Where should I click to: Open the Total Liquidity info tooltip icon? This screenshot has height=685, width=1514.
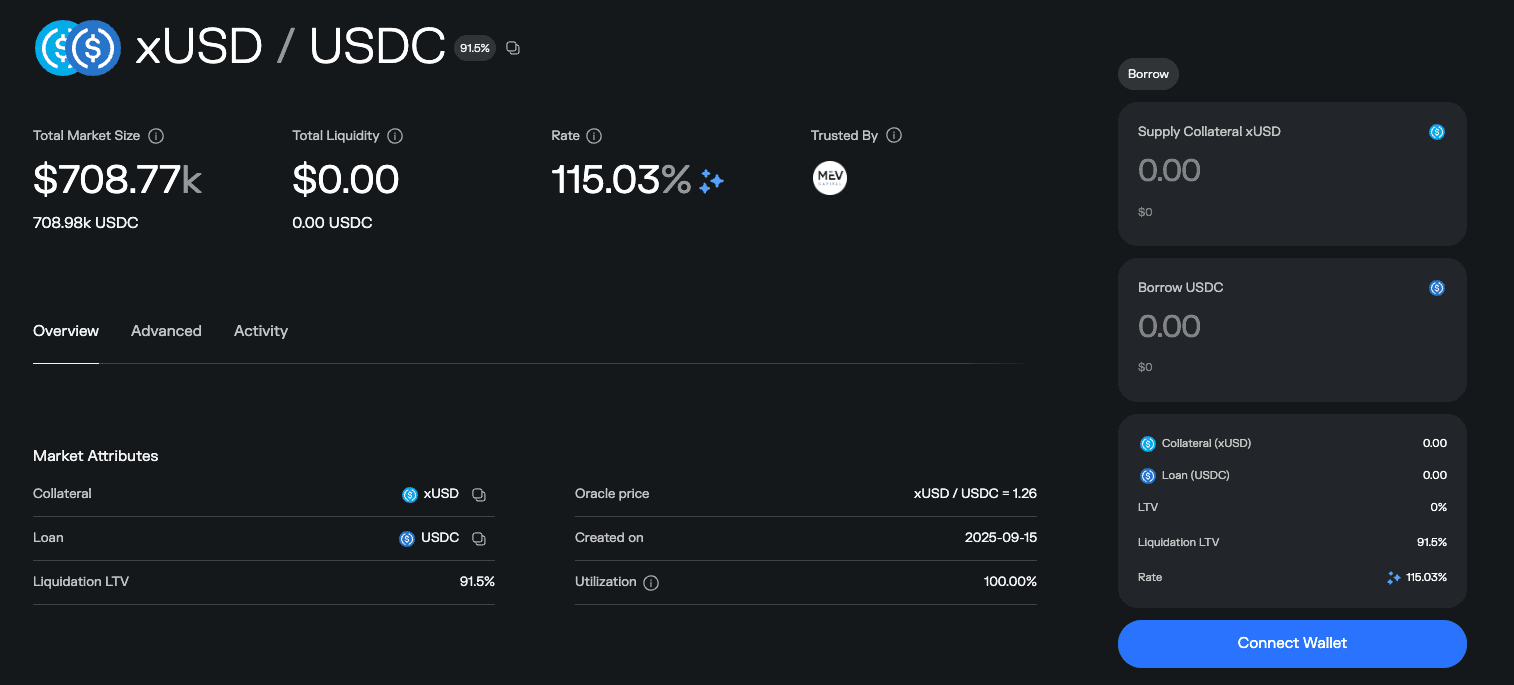[x=395, y=135]
